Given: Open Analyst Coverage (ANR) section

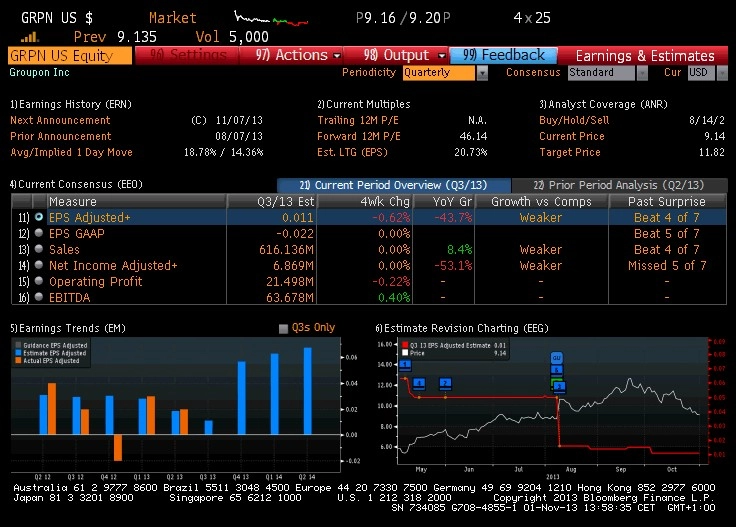Looking at the screenshot, I should 603,104.
